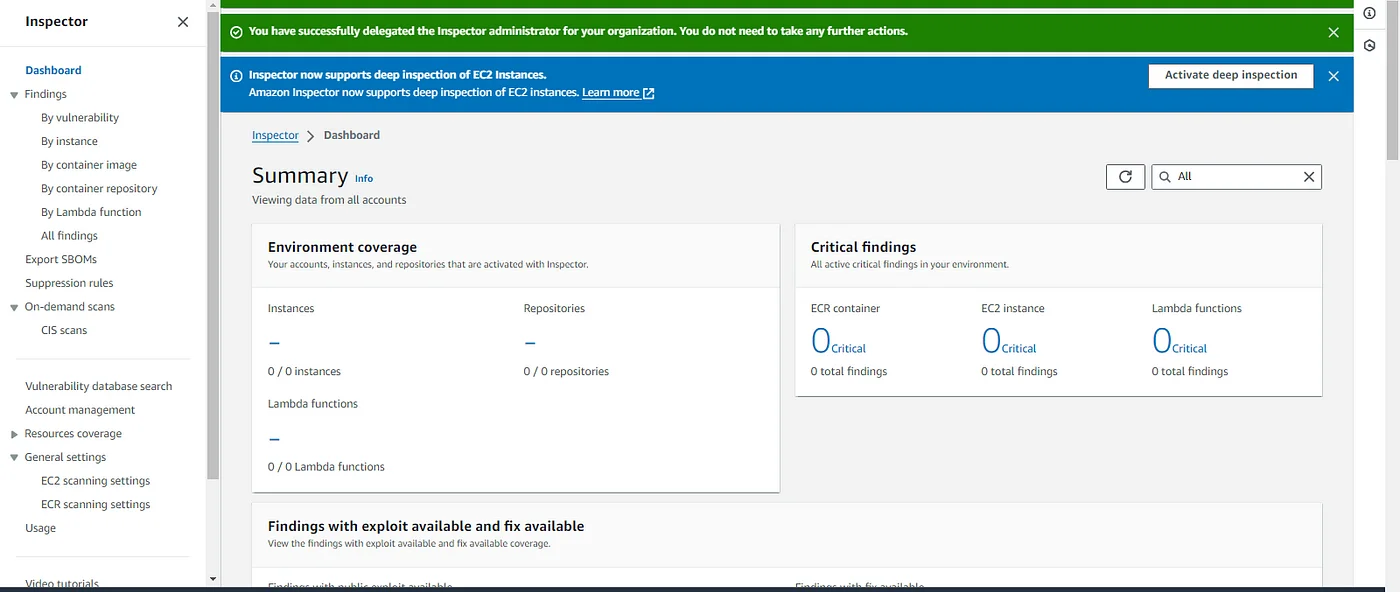
Task: Dismiss the blue deep inspection banner
Action: pos(1333,76)
